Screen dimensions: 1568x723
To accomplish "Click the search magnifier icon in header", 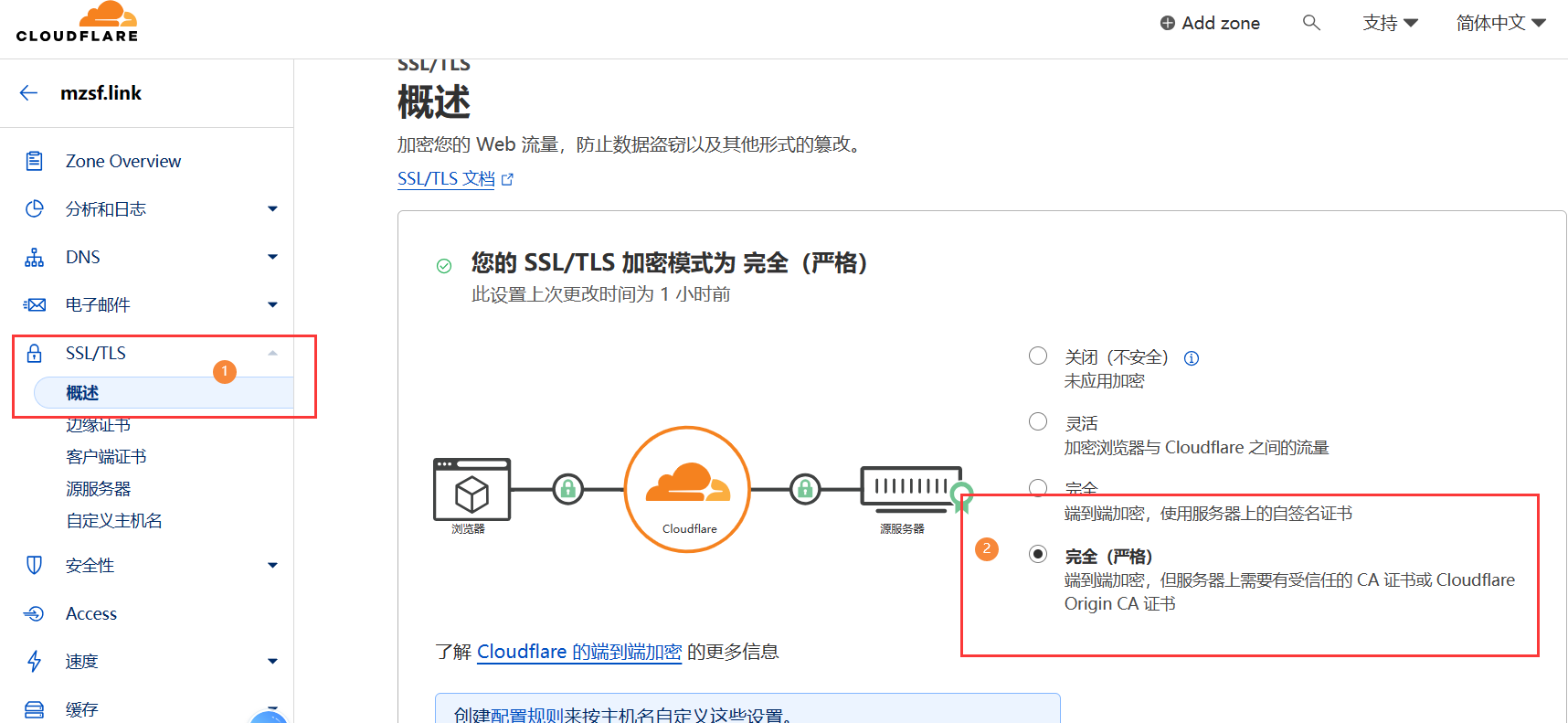I will coord(1311,23).
